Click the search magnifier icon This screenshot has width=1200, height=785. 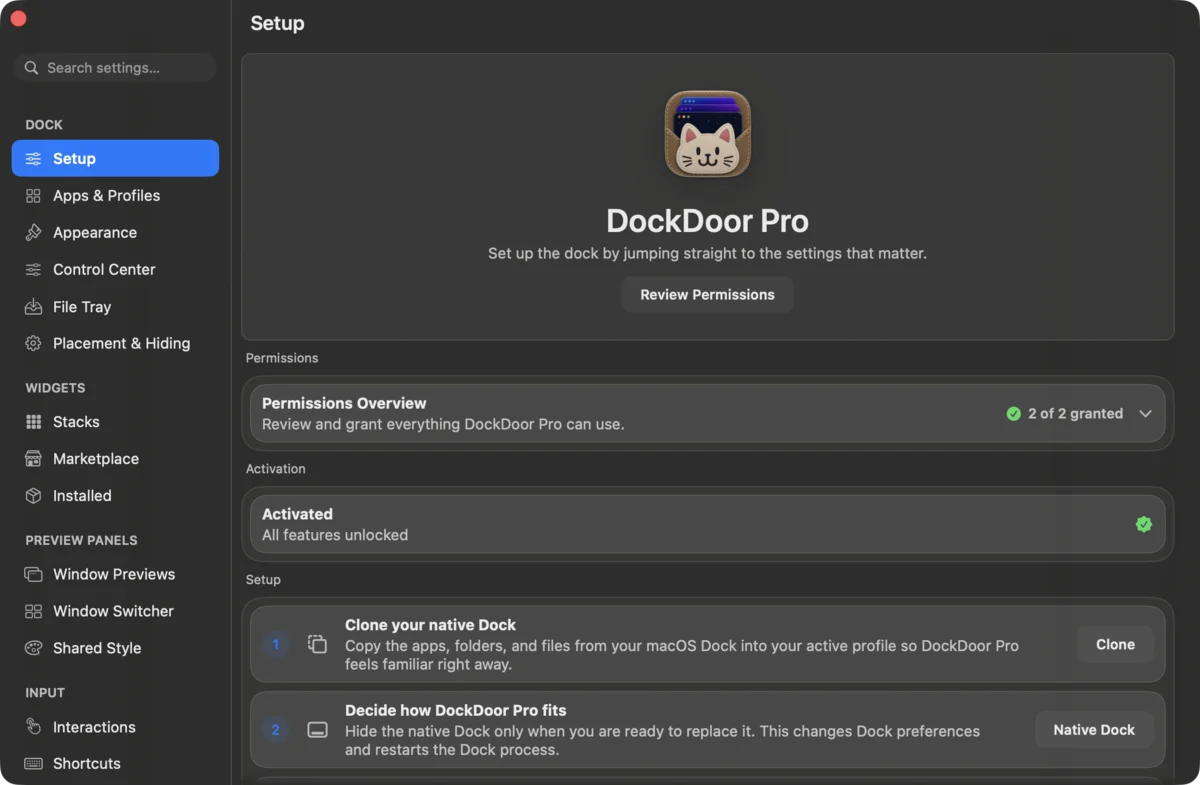point(32,68)
